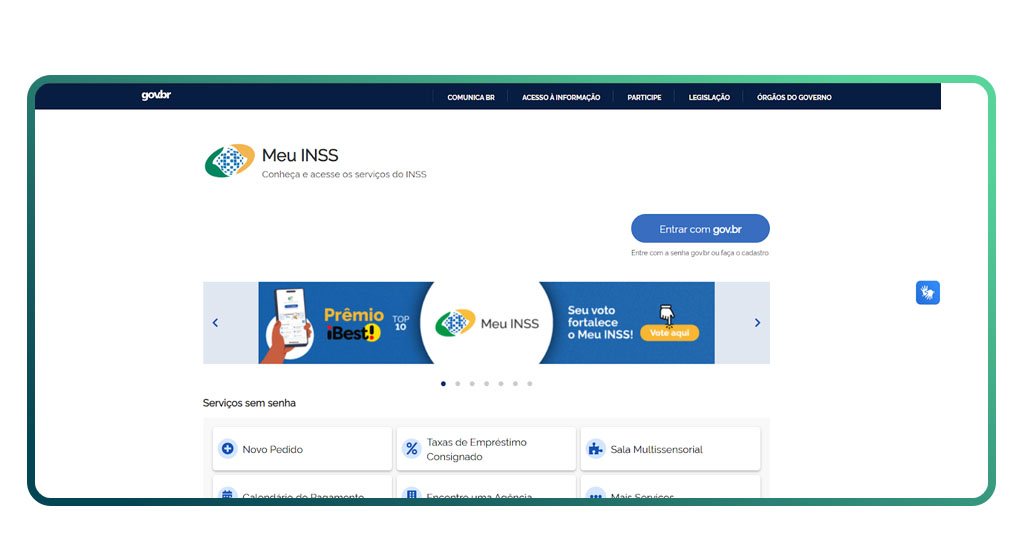1024x536 pixels.
Task: Open Acesso à Informação menu item
Action: [561, 97]
